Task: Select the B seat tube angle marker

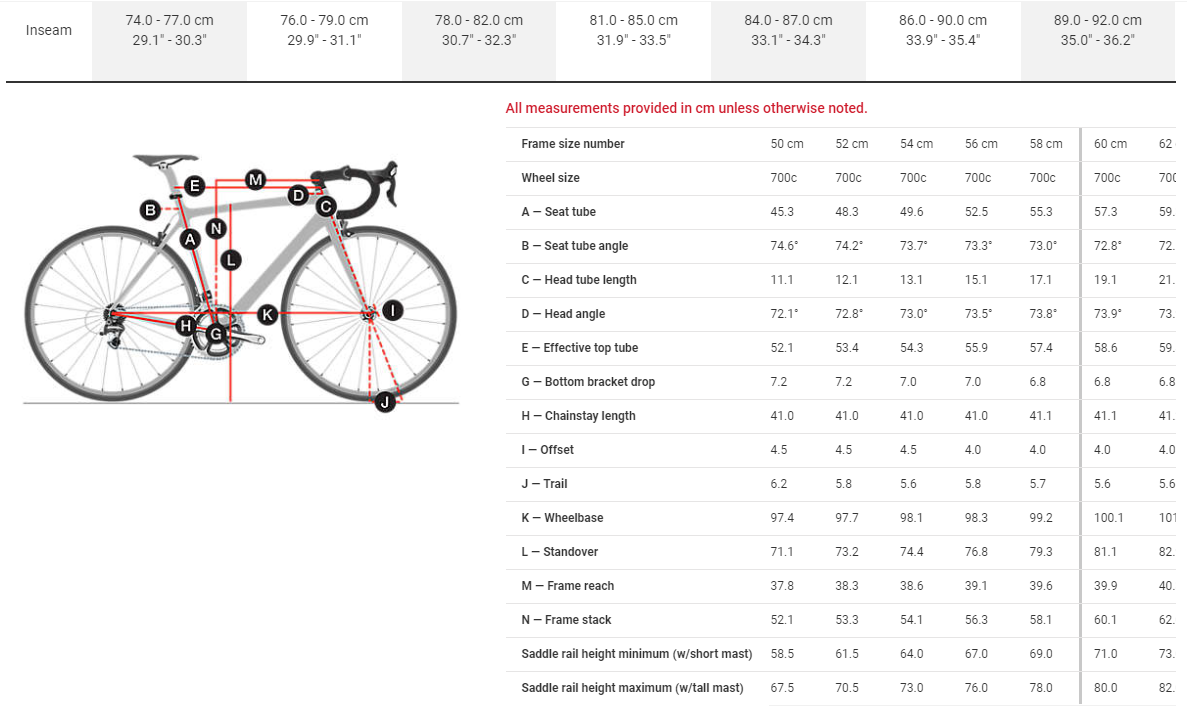Action: tap(150, 210)
